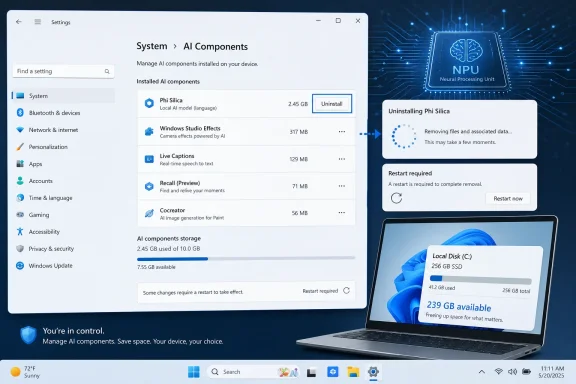Click the '2.45 GB used of 10.0 GB' text

click(169, 248)
